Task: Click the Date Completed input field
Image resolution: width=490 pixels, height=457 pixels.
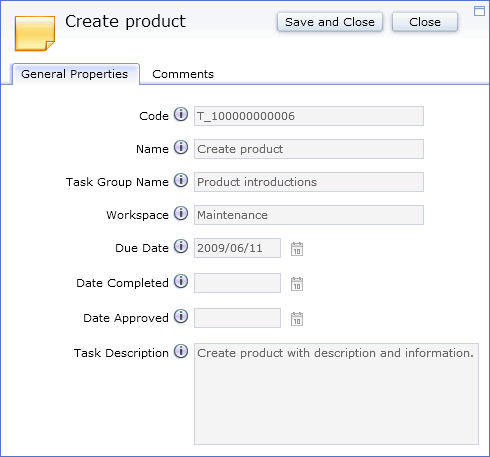Action: pyautogui.click(x=237, y=283)
